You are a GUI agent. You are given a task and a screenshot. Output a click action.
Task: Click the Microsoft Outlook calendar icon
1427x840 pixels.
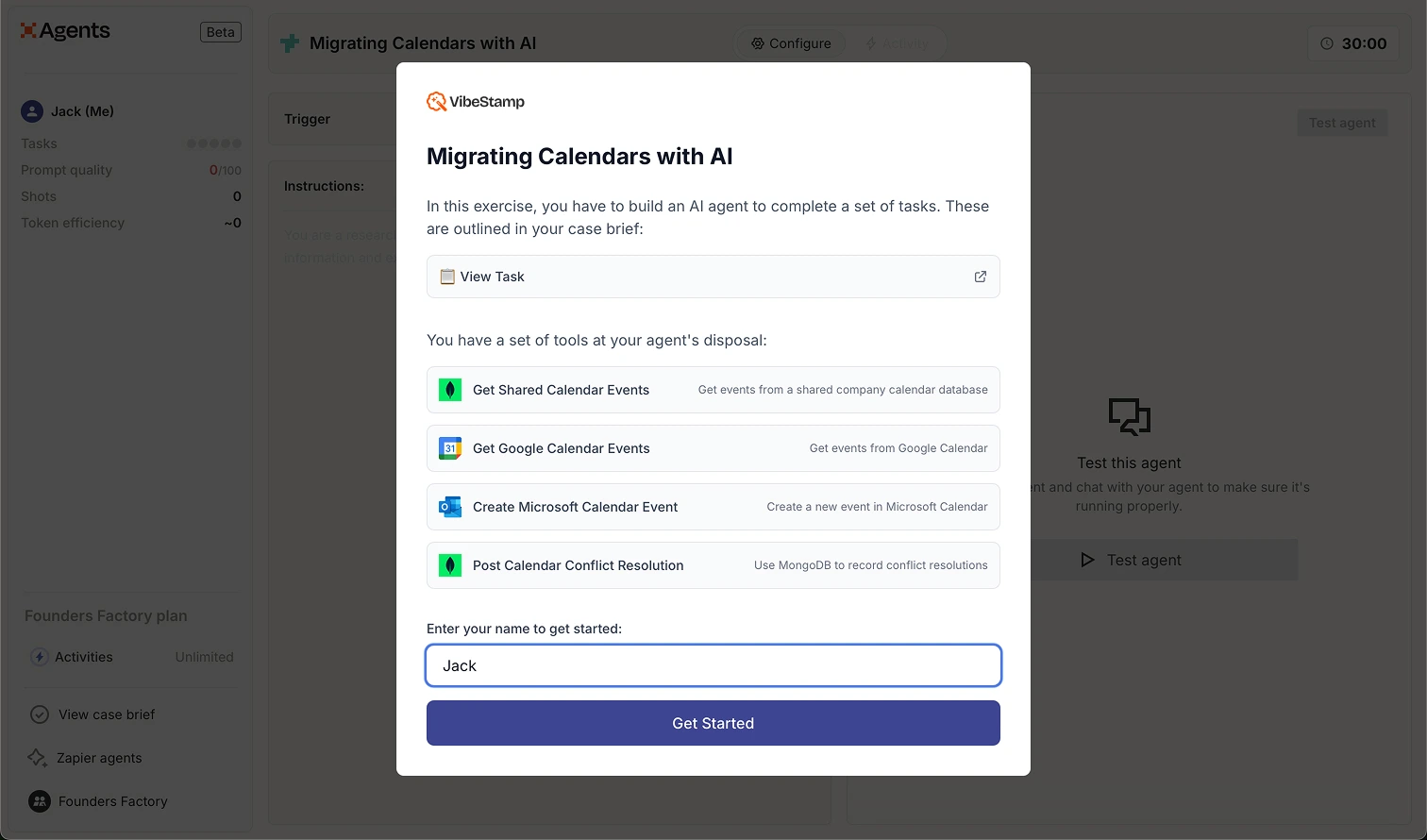[x=450, y=507]
